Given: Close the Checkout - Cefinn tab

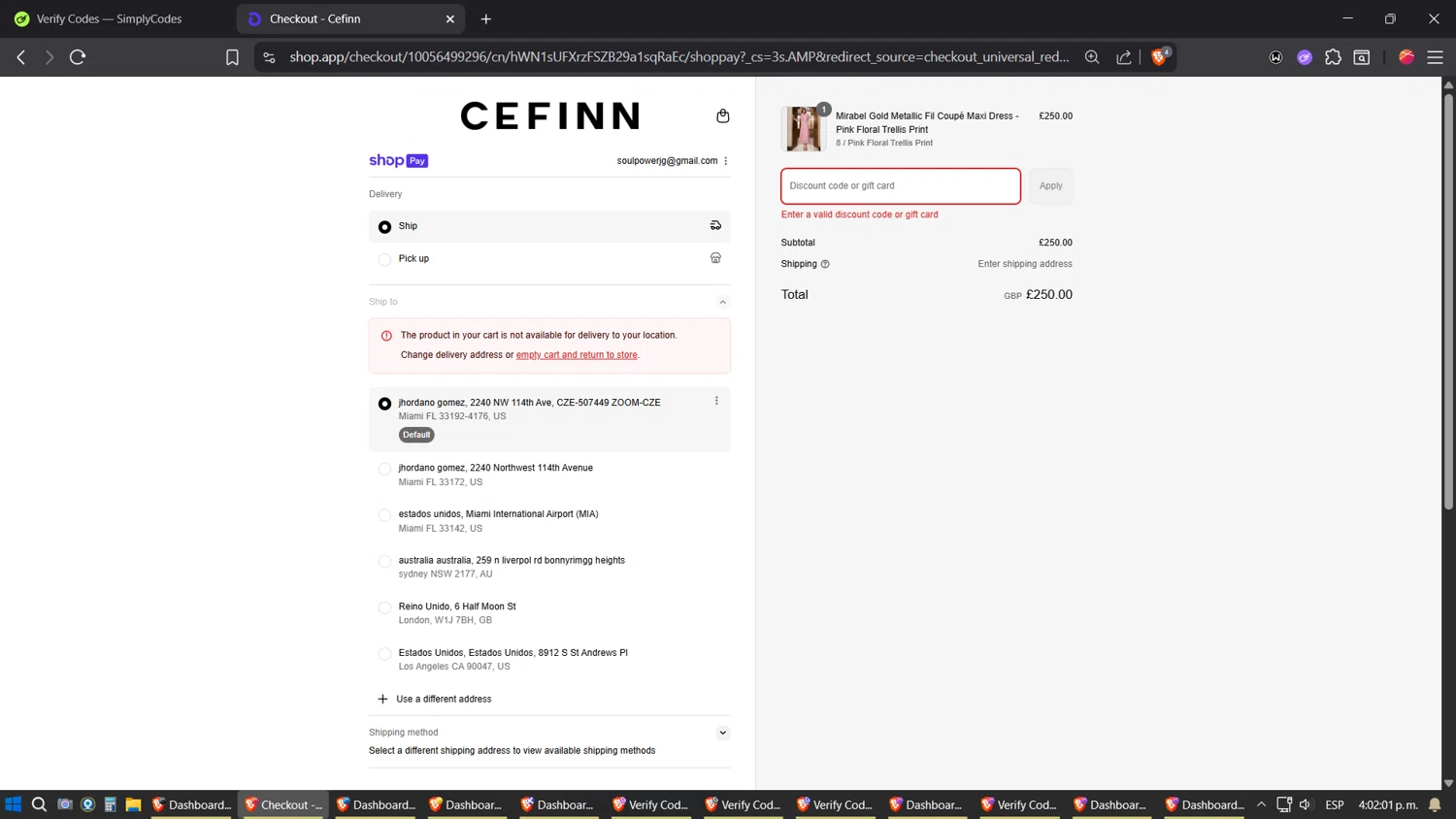Looking at the screenshot, I should tap(450, 18).
